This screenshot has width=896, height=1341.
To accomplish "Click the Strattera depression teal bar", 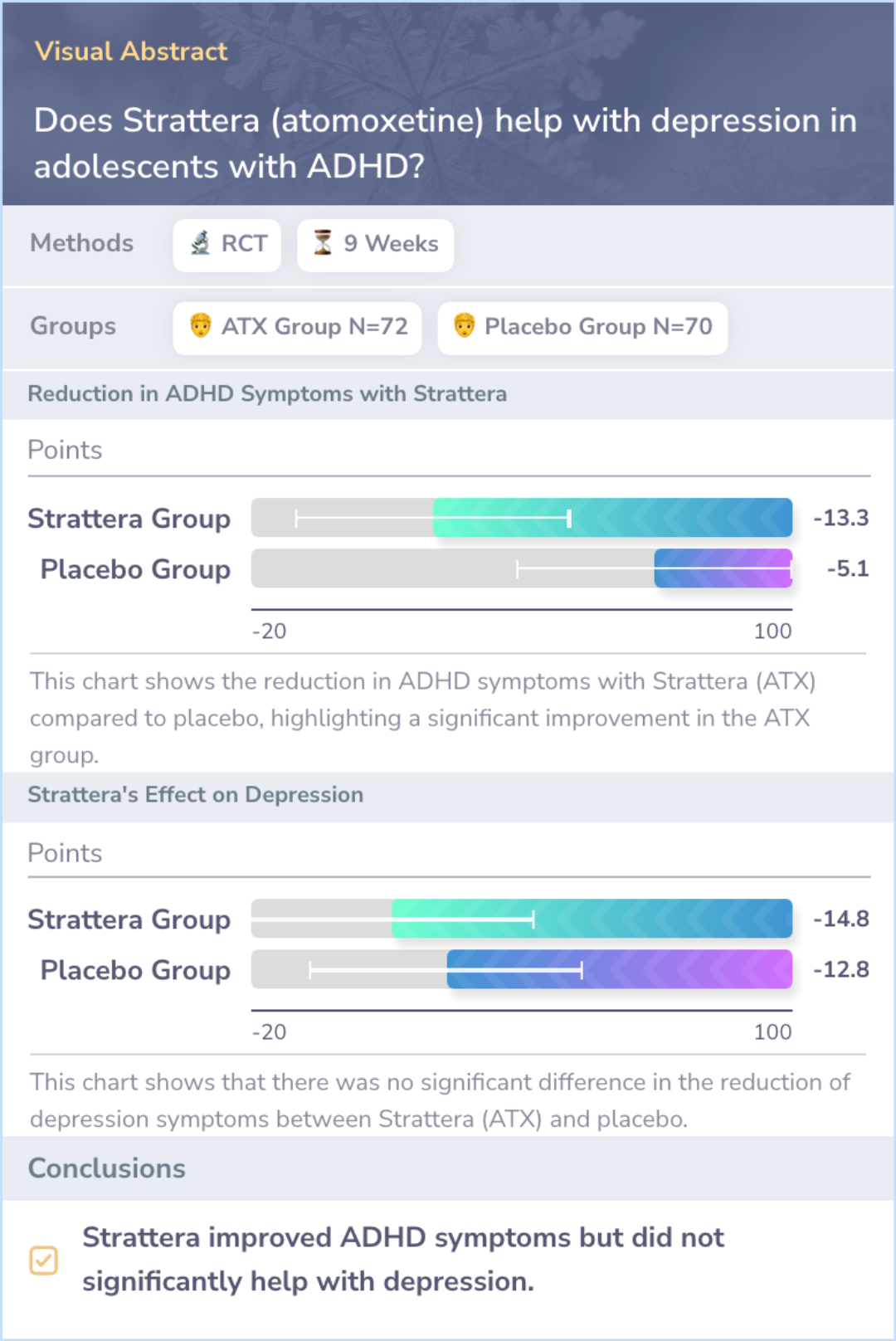I will click(x=592, y=919).
